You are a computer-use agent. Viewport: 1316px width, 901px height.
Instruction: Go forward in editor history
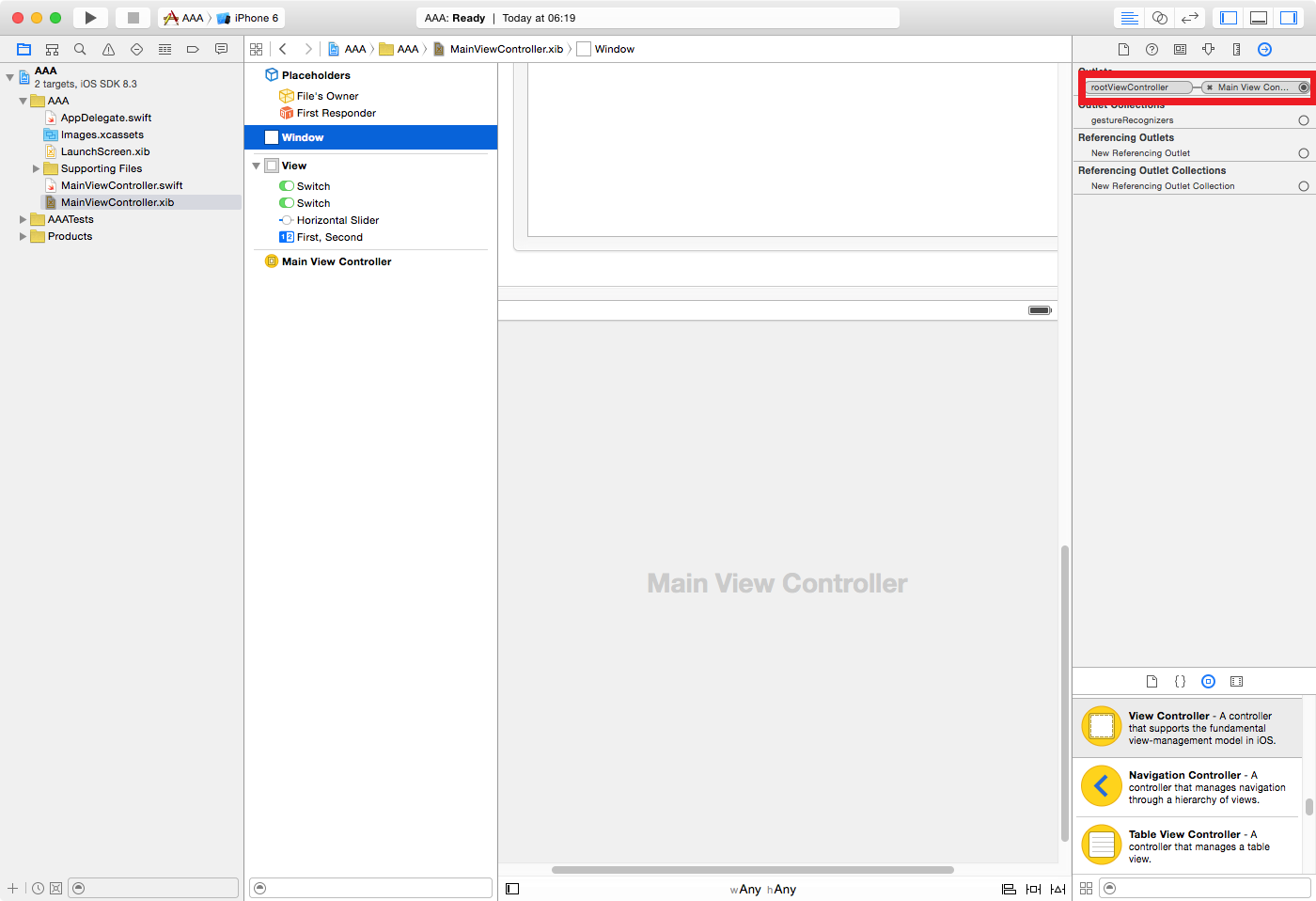[x=307, y=49]
